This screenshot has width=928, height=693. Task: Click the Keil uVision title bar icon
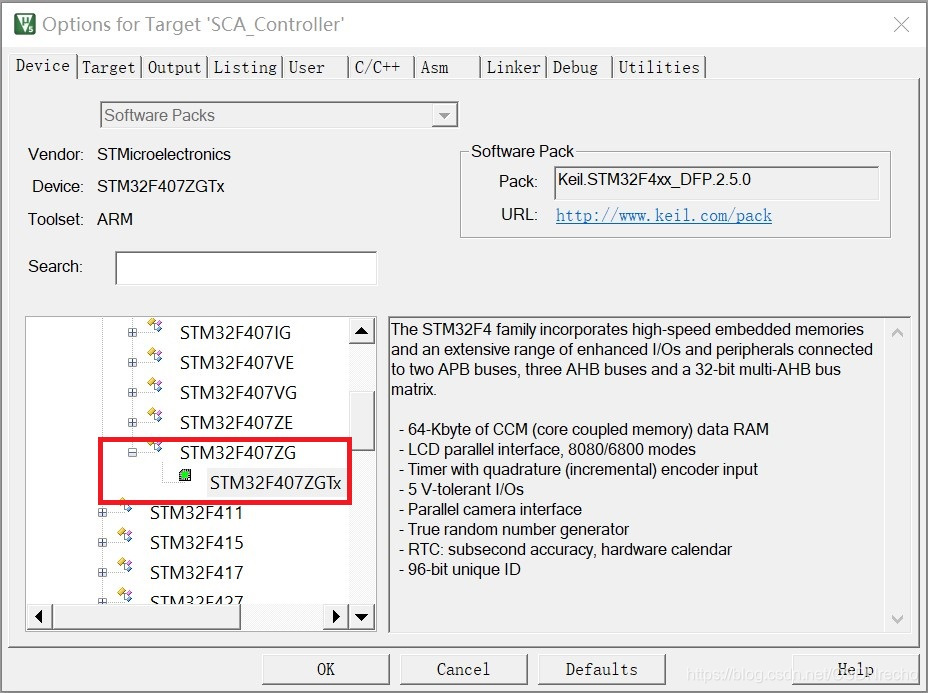click(x=25, y=24)
